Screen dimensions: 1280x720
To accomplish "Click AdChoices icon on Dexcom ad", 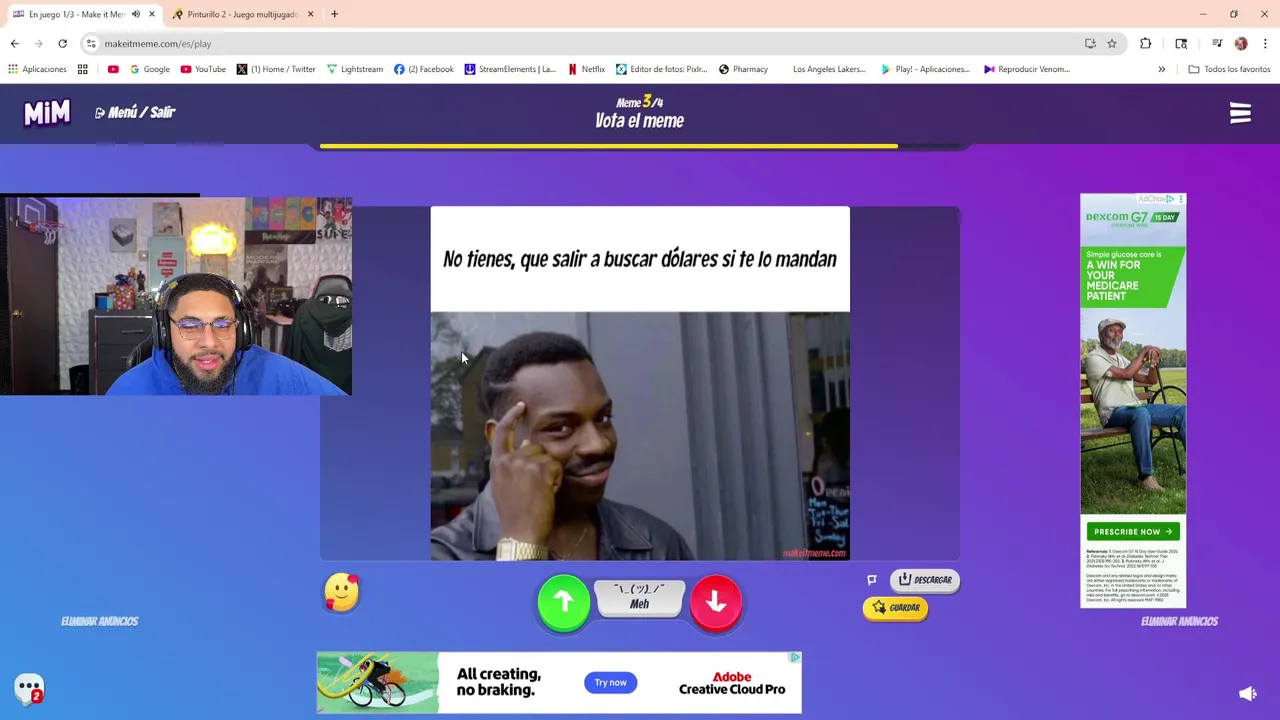I will coord(1170,199).
